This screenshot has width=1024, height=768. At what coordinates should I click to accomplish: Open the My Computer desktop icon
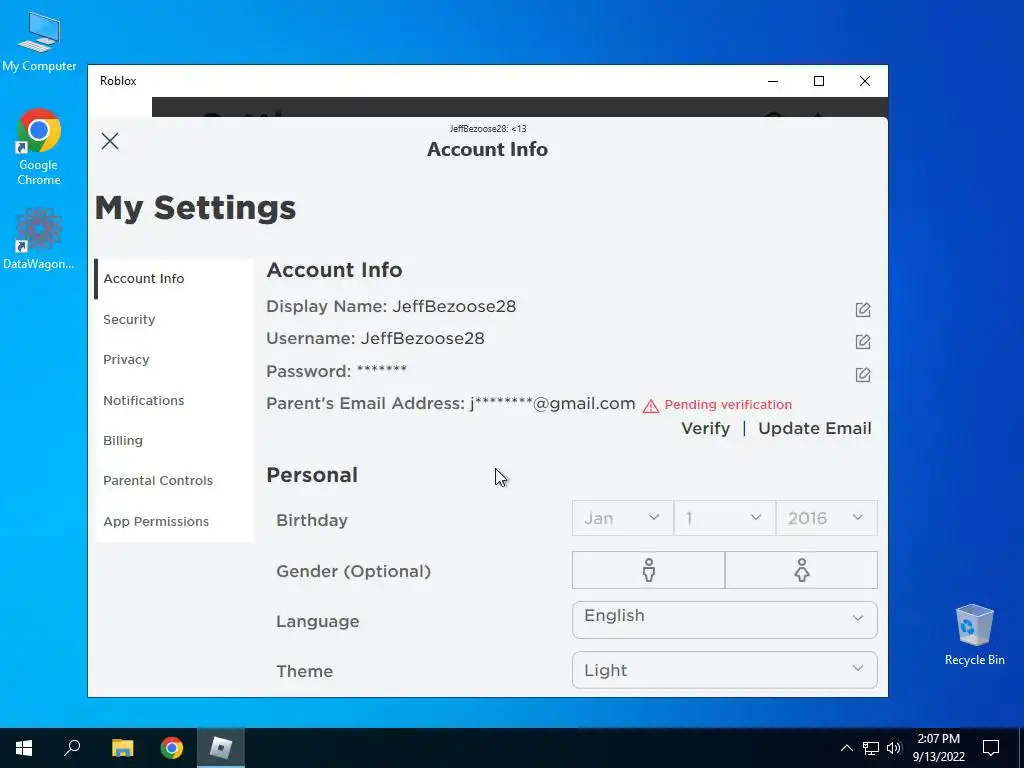[x=39, y=42]
